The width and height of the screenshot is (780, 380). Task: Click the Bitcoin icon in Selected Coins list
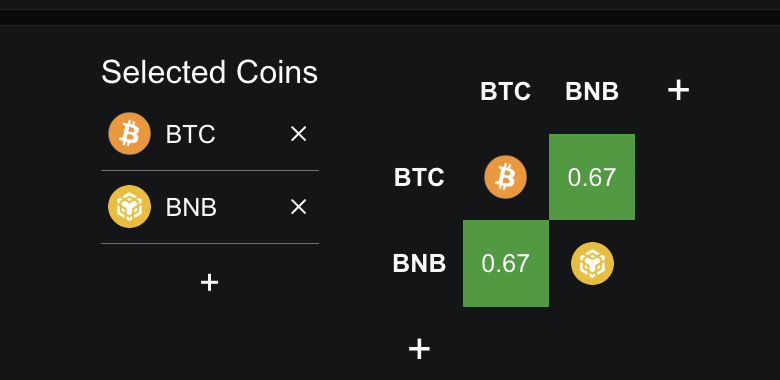[x=129, y=133]
